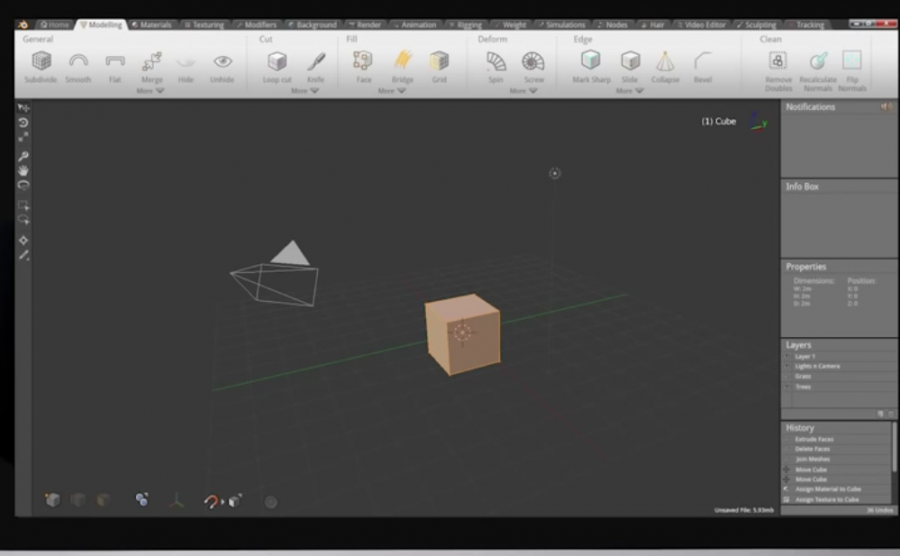Toggle visibility checkbox for Grass layer
This screenshot has width=900, height=556.
tap(788, 376)
